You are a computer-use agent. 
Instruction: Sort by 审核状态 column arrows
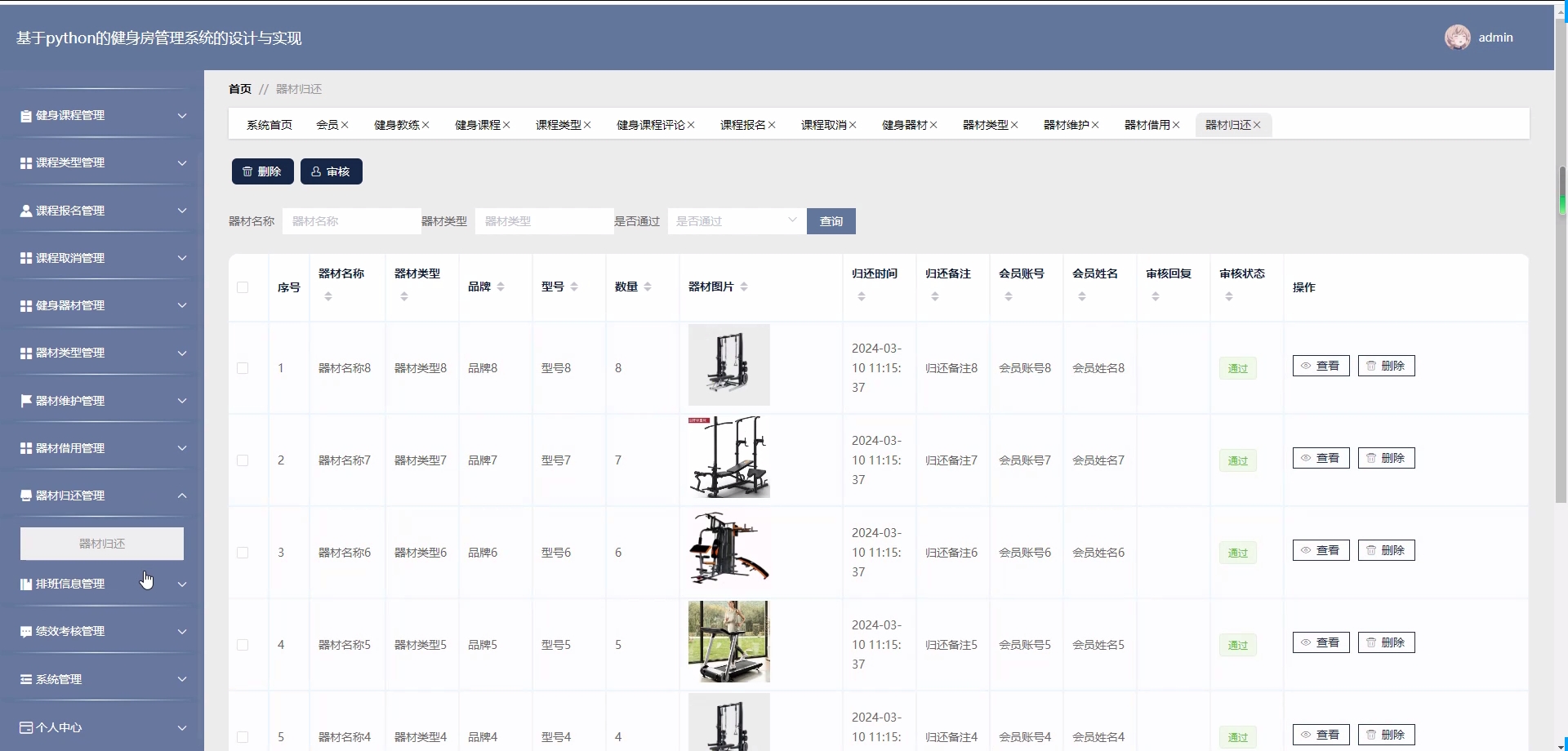1229,296
